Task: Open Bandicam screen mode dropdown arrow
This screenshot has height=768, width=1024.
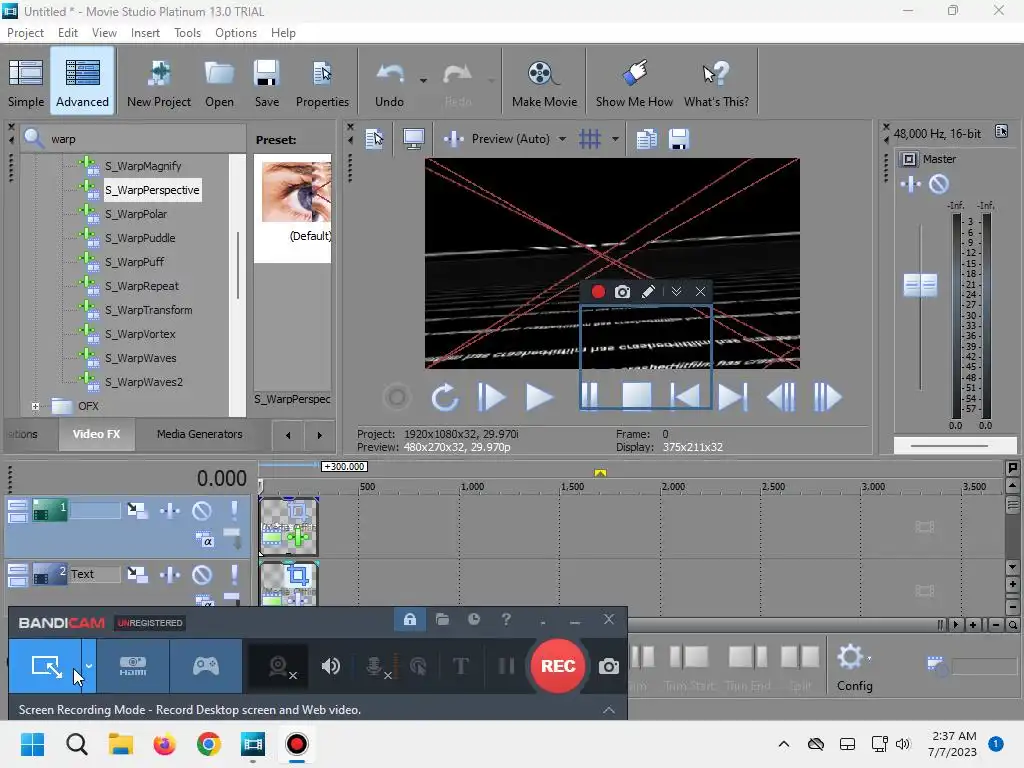Action: (89, 666)
